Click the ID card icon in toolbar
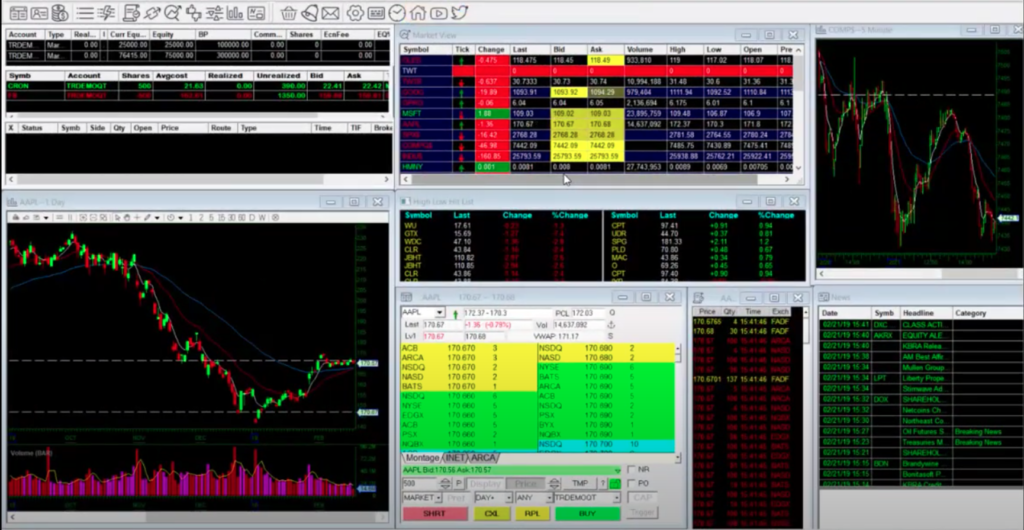Viewport: 1024px width, 530px height. 39,13
